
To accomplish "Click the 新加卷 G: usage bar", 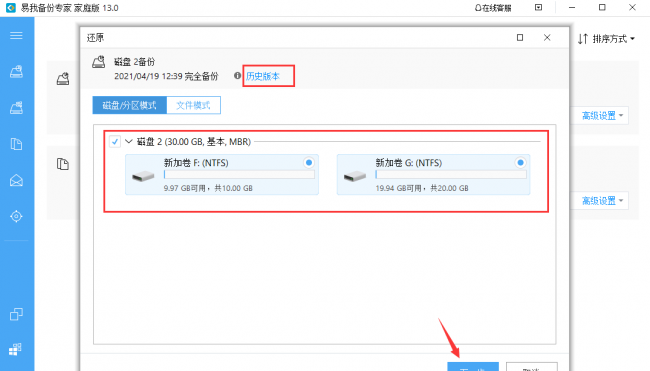I will [x=451, y=175].
